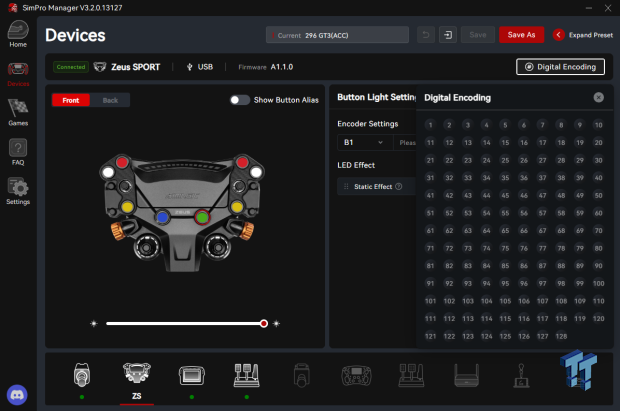Image resolution: width=620 pixels, height=411 pixels.
Task: Select encoding number 121
Action: (430, 336)
